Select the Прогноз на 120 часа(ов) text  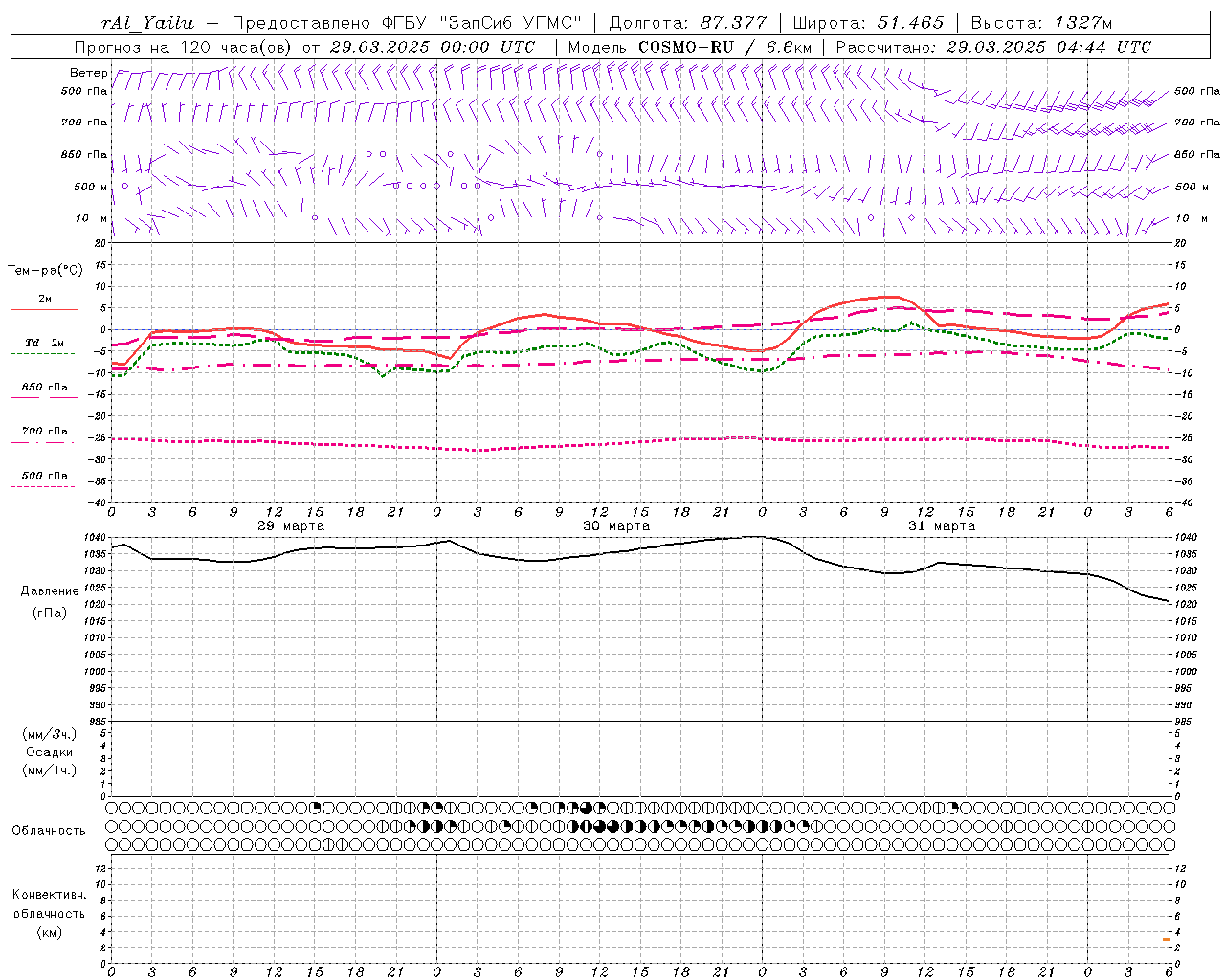click(x=183, y=47)
